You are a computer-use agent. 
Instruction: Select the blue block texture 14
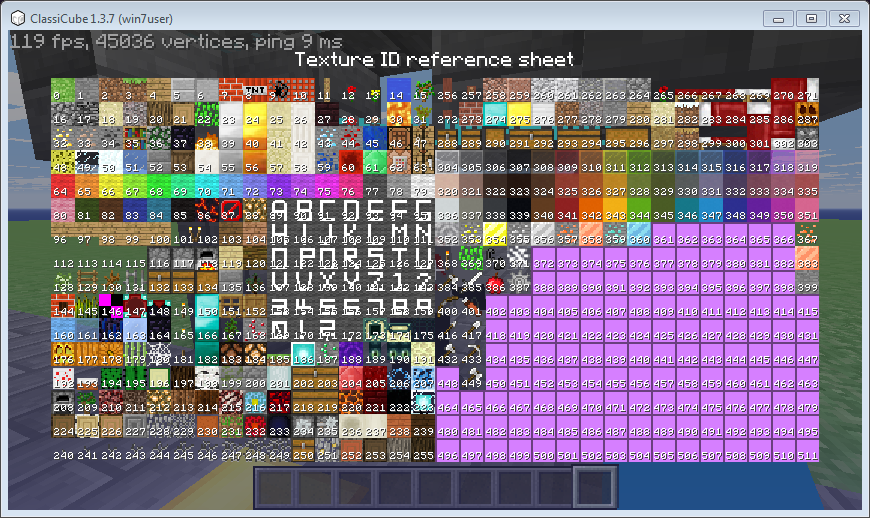[398, 90]
